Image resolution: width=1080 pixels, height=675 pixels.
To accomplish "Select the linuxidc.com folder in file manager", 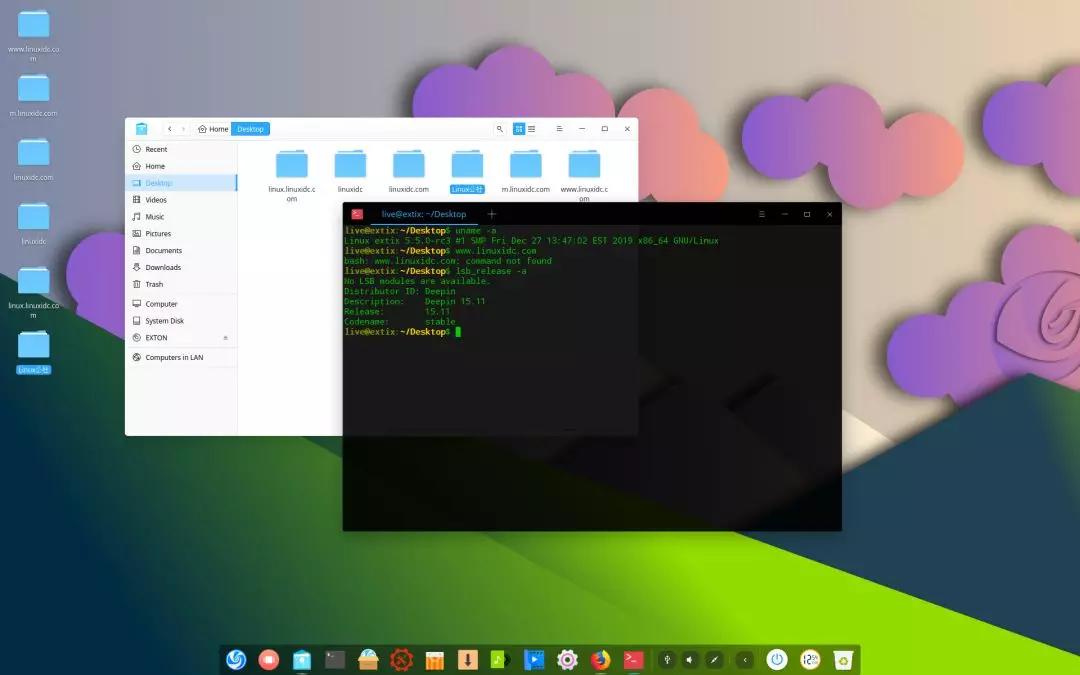I will pyautogui.click(x=408, y=170).
